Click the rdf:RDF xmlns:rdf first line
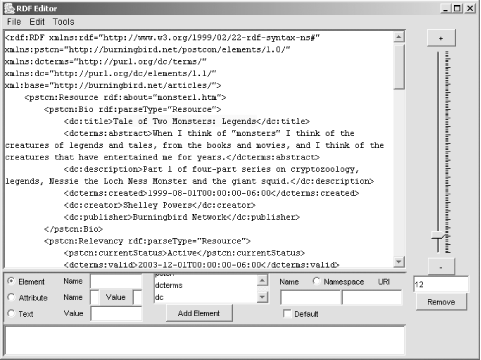The height and width of the screenshot is (360, 481). pos(162,37)
